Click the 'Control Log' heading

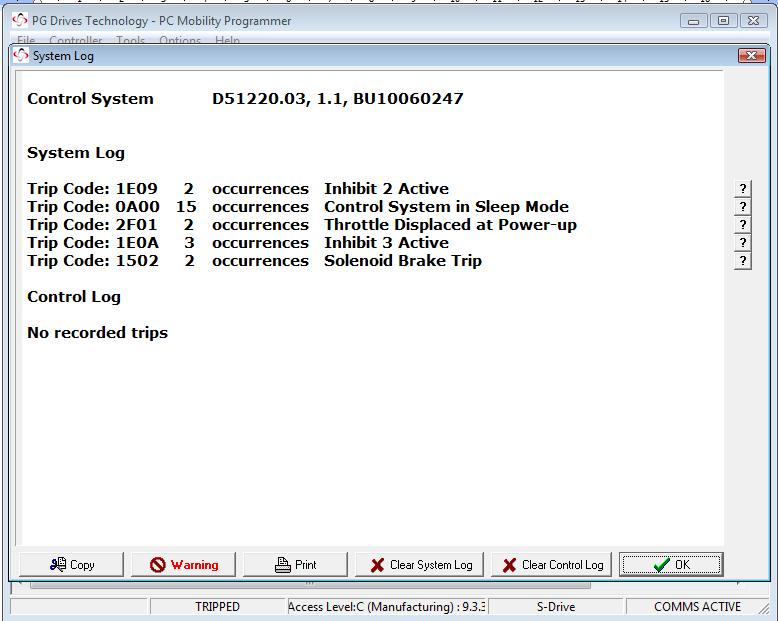tap(74, 297)
